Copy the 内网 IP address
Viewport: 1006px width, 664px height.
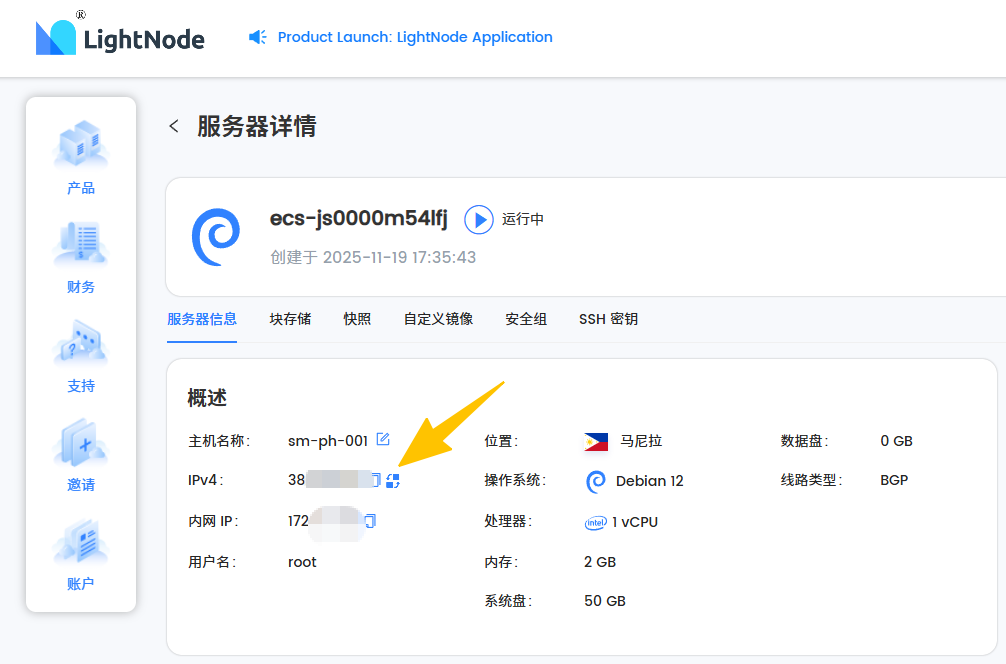point(370,521)
